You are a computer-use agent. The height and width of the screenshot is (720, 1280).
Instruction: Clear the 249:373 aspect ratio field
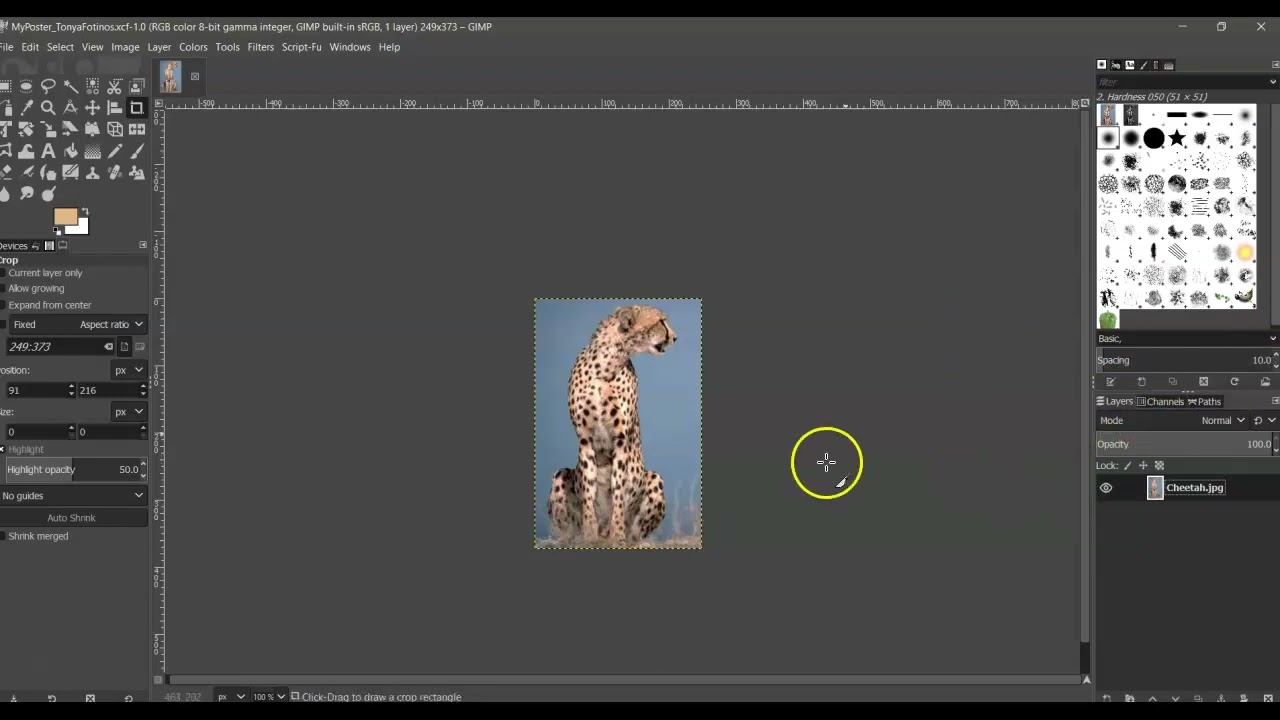[x=108, y=347]
